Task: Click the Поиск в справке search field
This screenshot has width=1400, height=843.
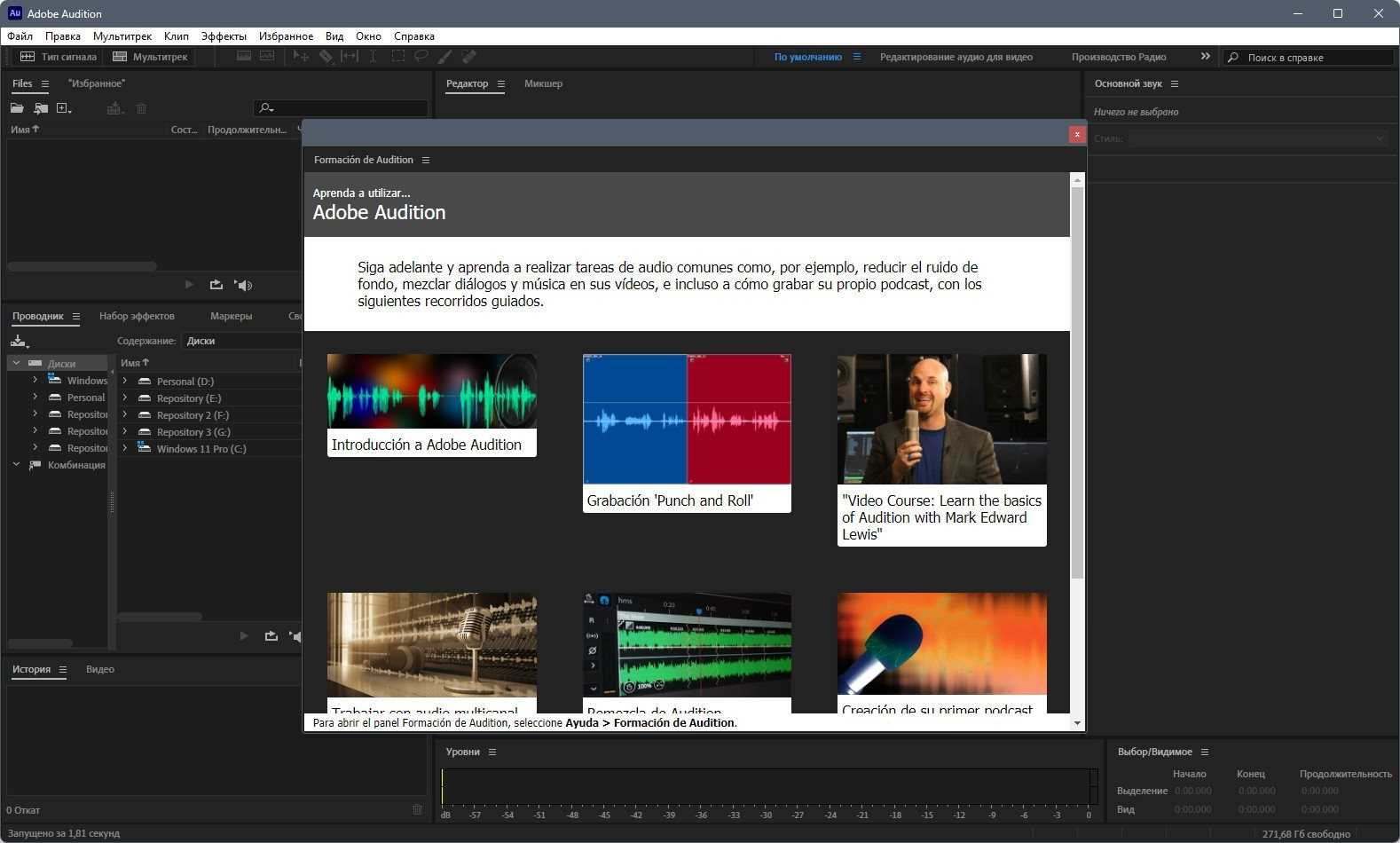Action: pos(1308,57)
